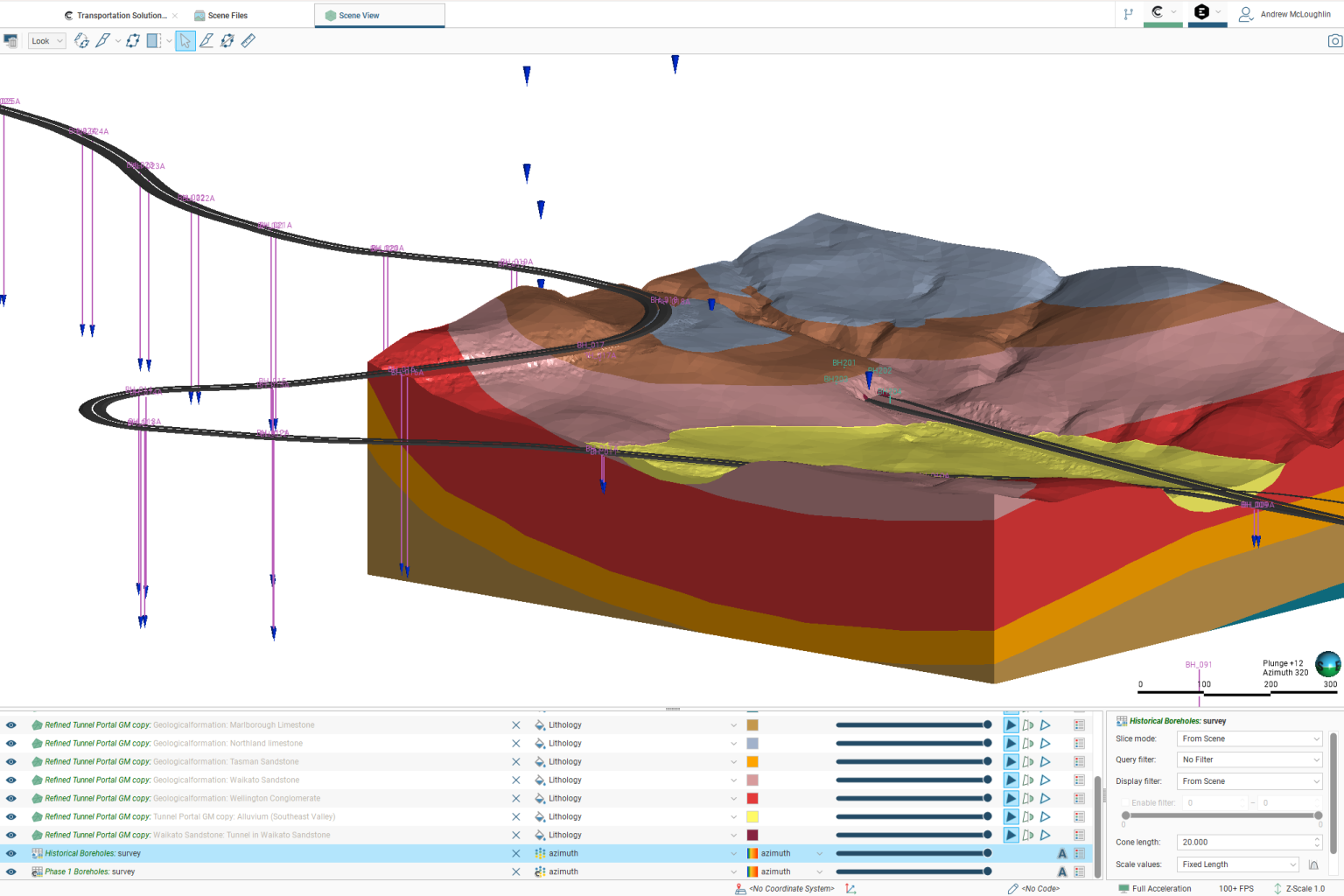Click the Andrew McLoughlin account button
Image resolution: width=1344 pixels, height=896 pixels.
pyautogui.click(x=1286, y=14)
